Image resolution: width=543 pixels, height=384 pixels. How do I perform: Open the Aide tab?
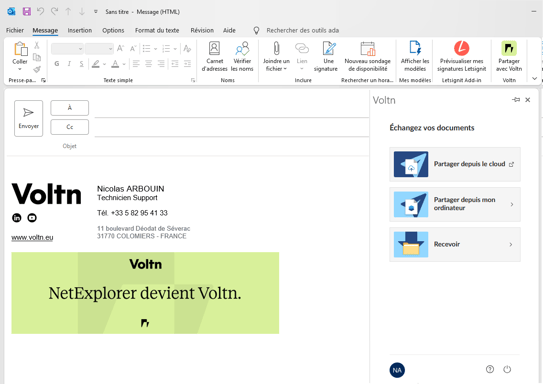(229, 30)
